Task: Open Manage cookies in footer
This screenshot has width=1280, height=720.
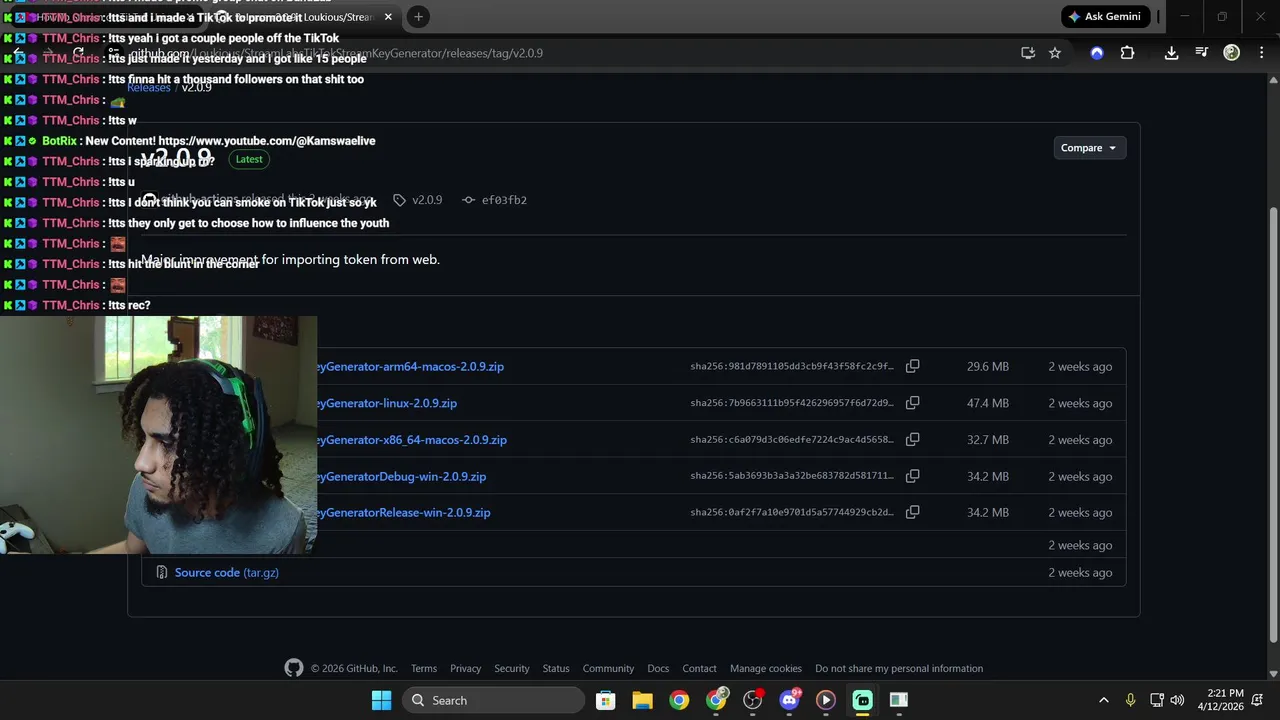Action: pos(766,669)
